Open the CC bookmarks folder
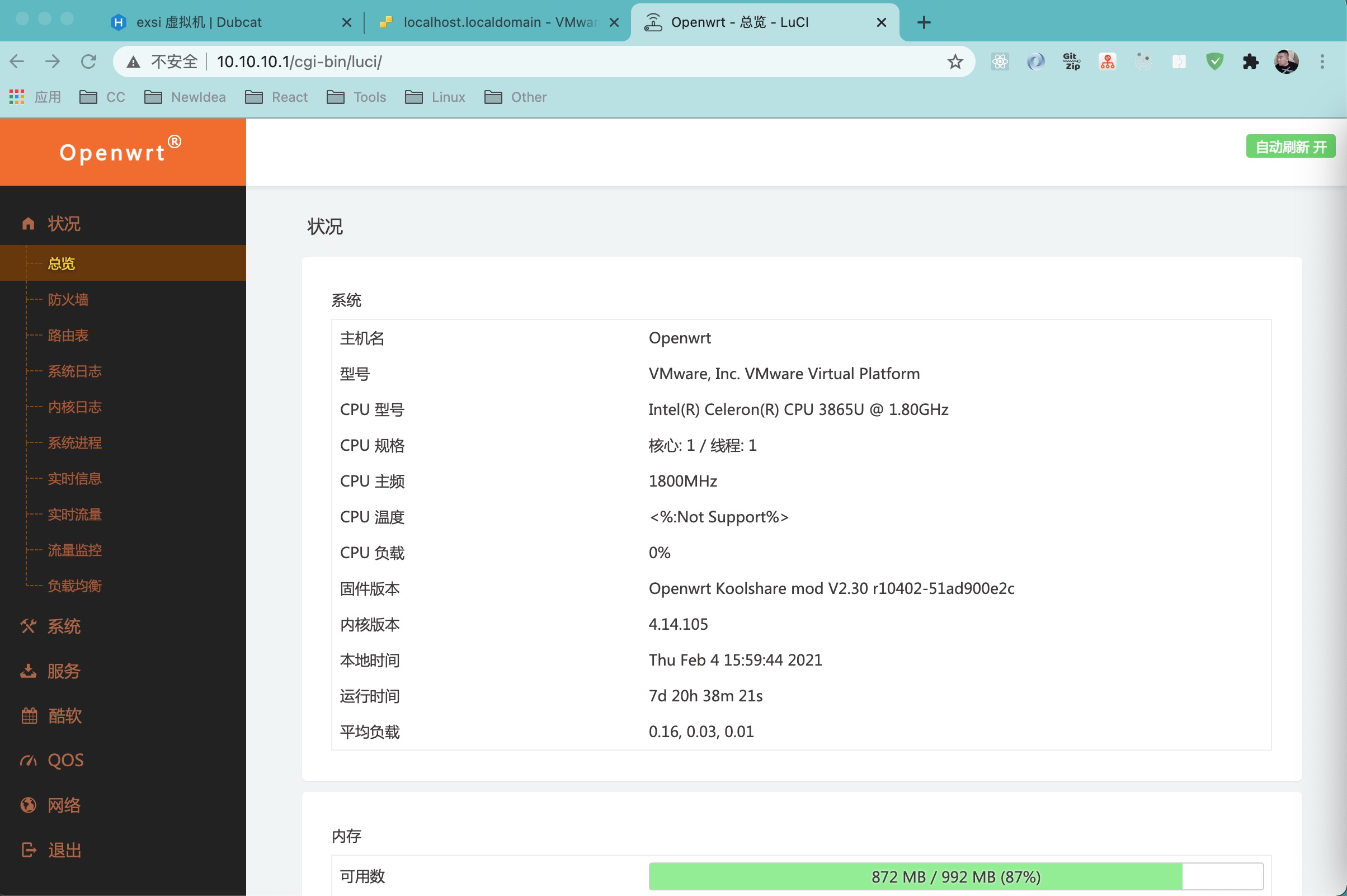Screen dimensions: 1347x896 coord(102,97)
